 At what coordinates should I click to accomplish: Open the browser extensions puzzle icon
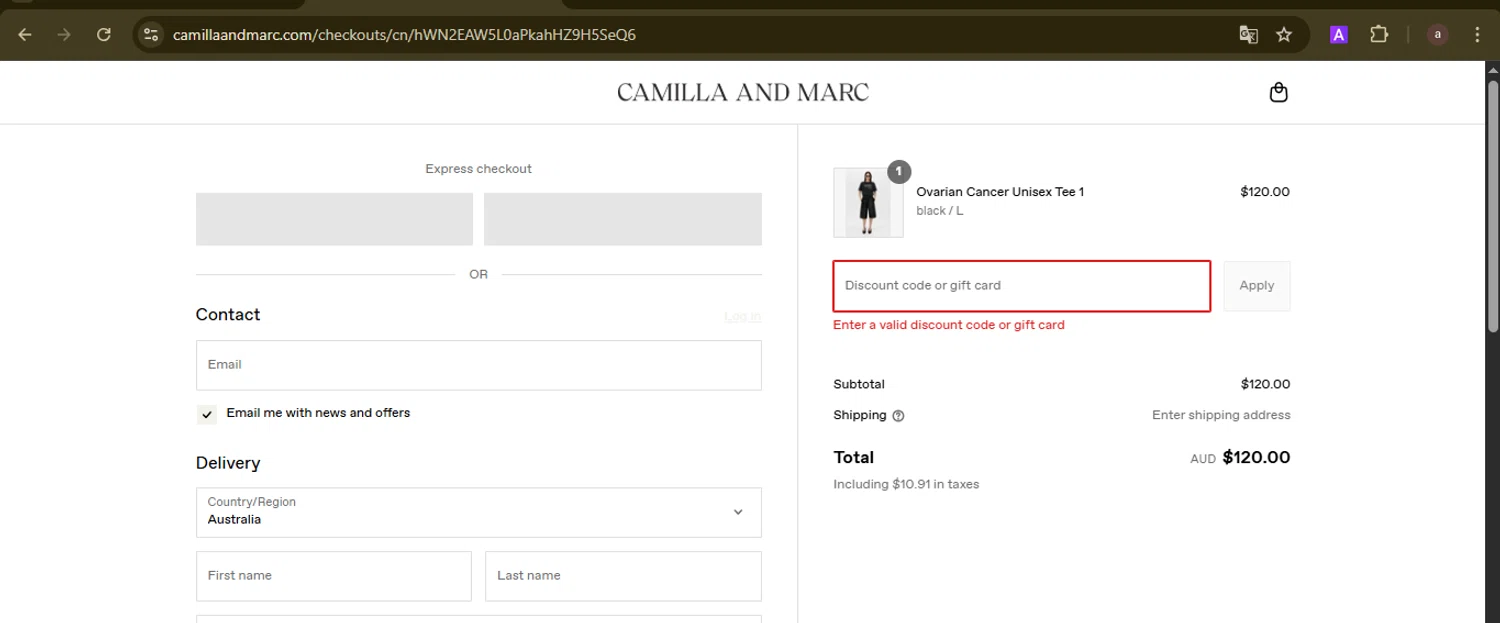1379,35
